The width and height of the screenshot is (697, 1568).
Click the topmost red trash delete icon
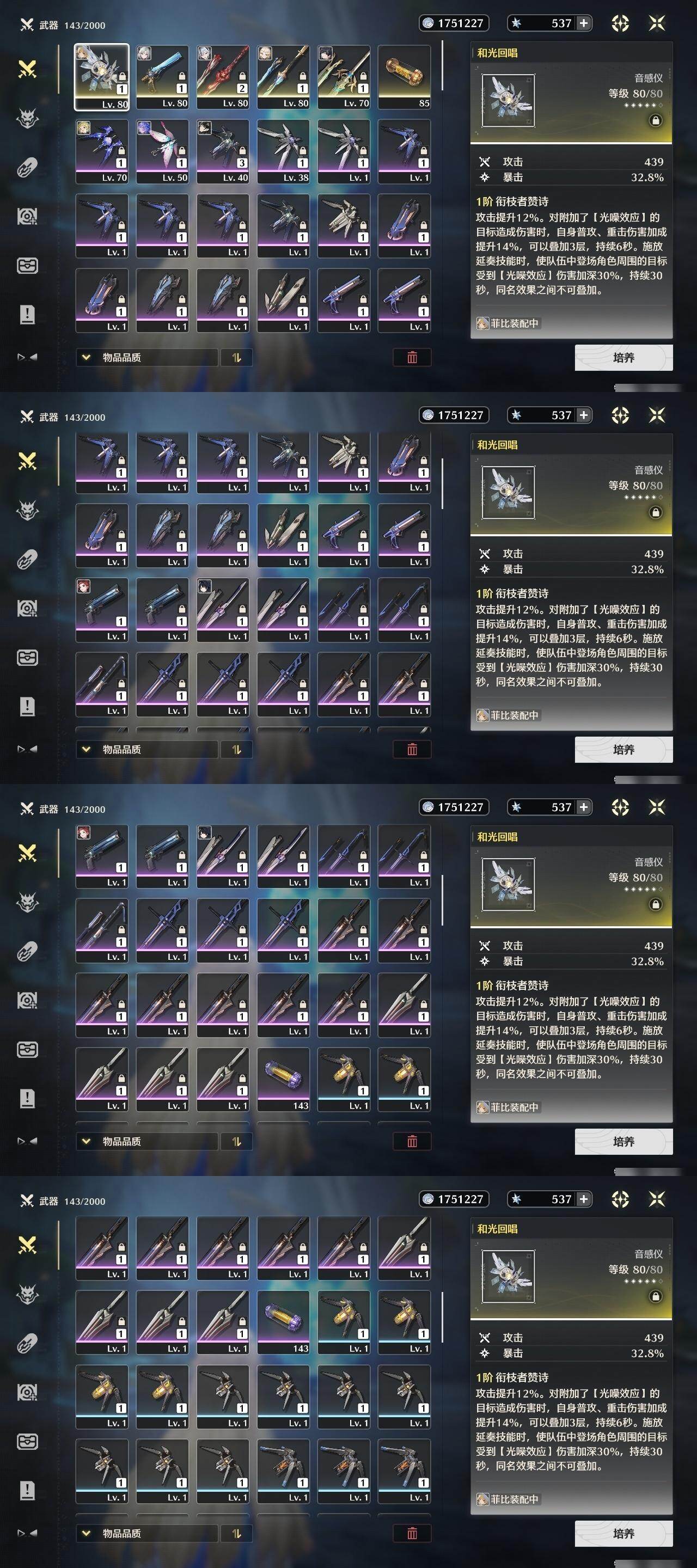(412, 357)
